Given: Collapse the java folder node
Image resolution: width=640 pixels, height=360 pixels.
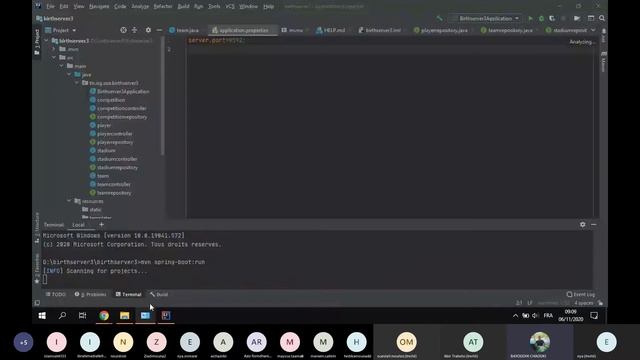Looking at the screenshot, I should pos(69,75).
